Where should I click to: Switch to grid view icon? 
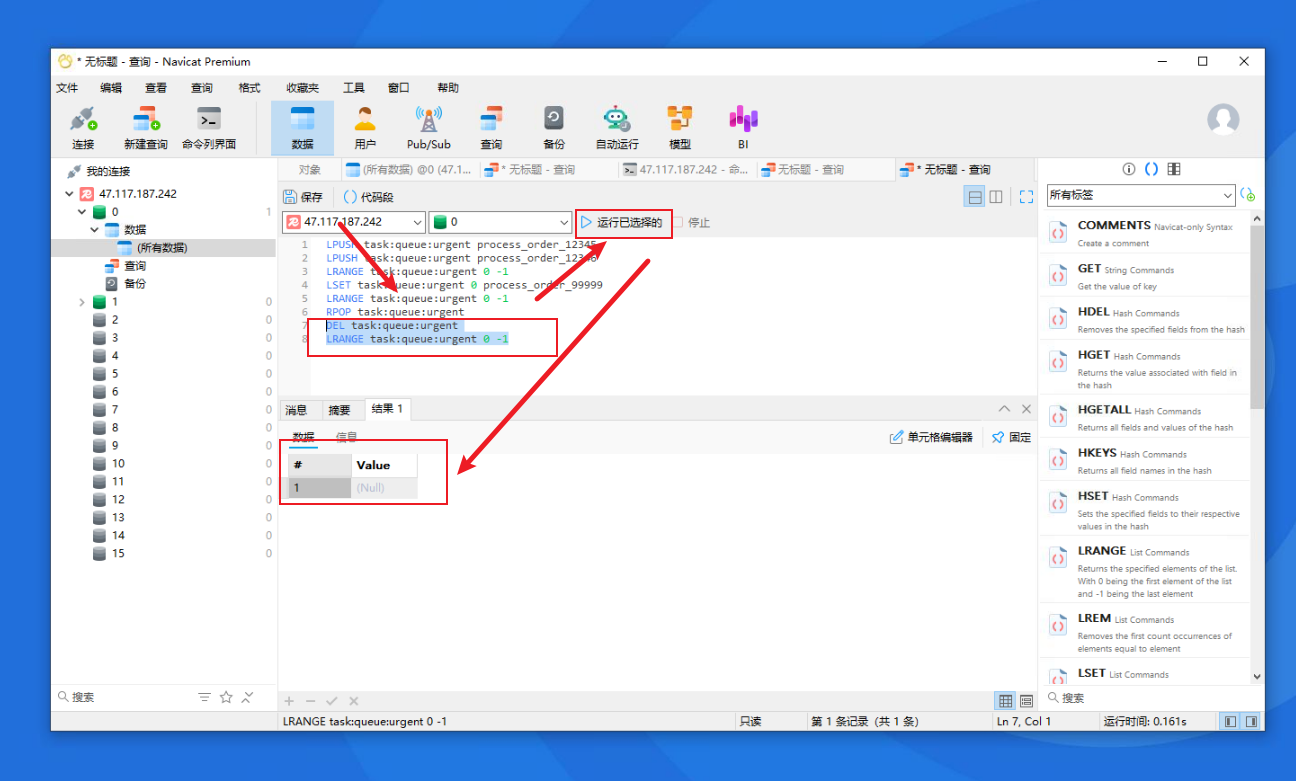tap(1006, 701)
